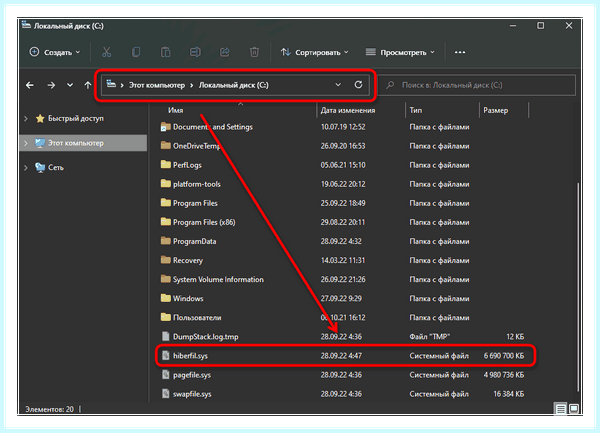
Task: Expand the Сеть tree node
Action: click(26, 168)
